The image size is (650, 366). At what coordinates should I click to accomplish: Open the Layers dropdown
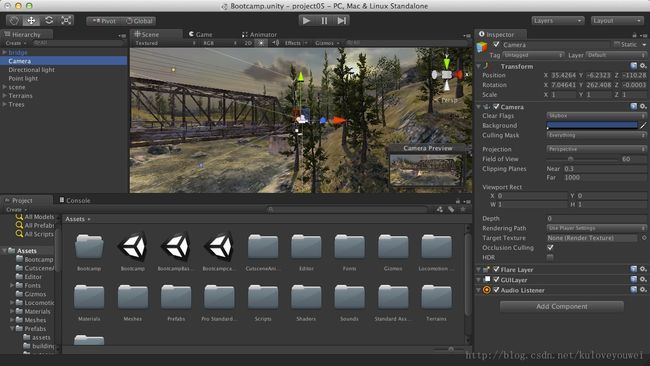(x=558, y=20)
